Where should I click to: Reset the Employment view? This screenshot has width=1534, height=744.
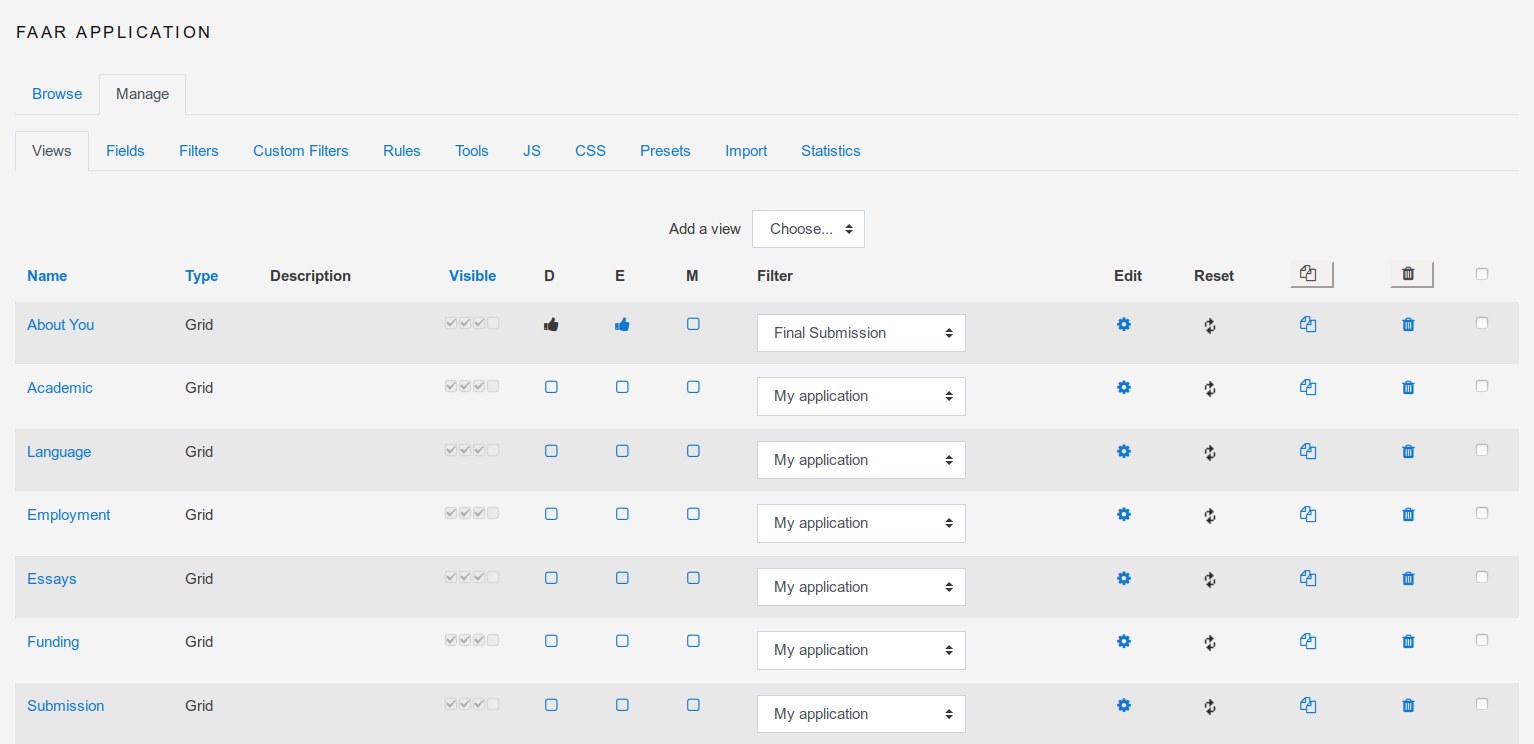[1209, 515]
